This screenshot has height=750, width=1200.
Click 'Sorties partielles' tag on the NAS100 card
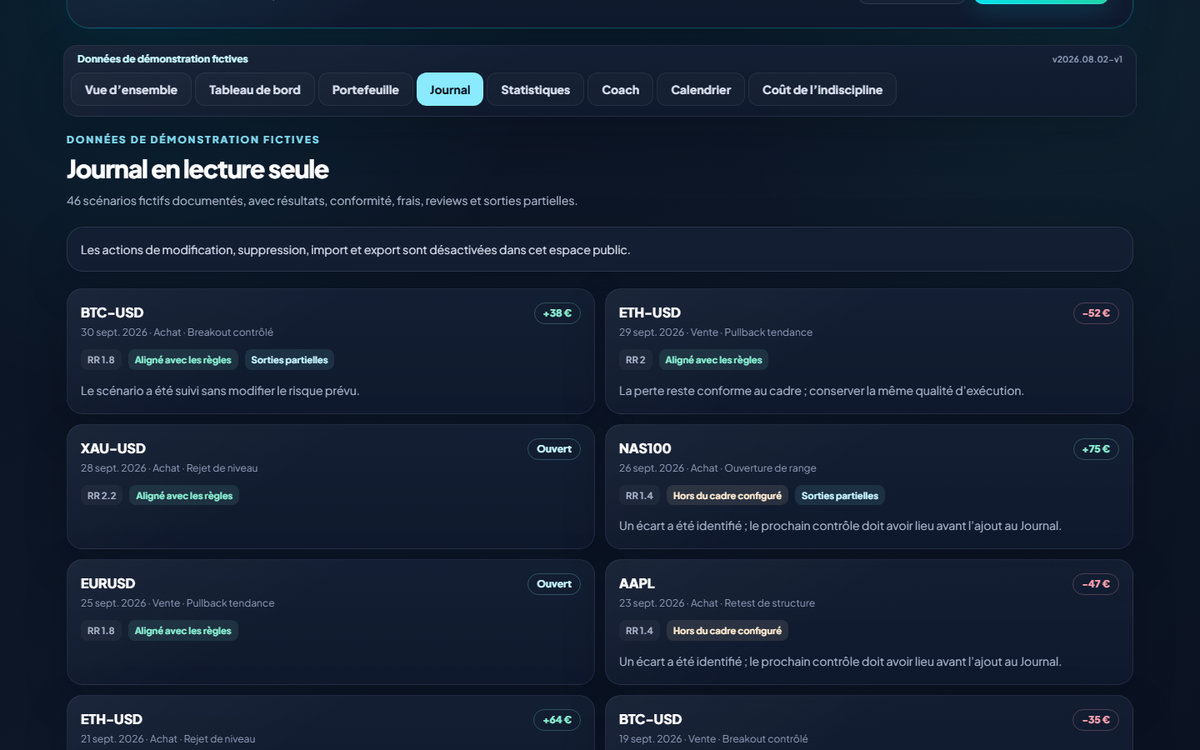(840, 495)
